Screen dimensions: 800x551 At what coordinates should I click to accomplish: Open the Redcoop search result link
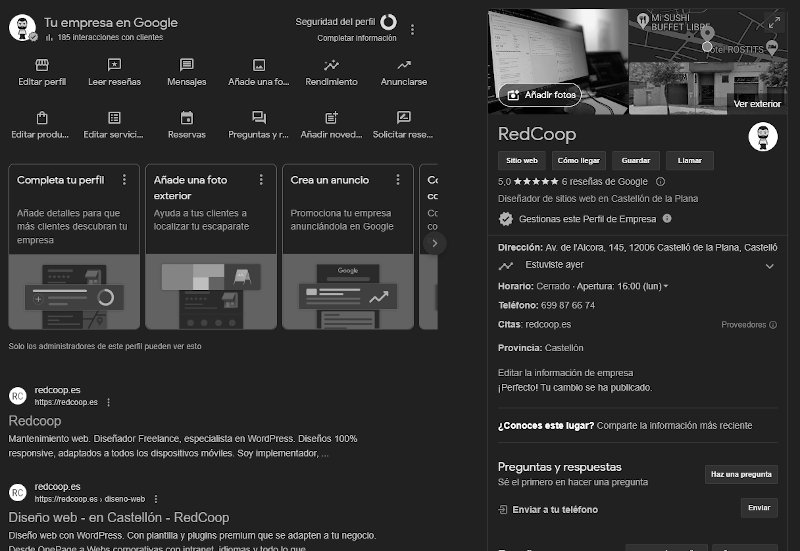coord(35,421)
